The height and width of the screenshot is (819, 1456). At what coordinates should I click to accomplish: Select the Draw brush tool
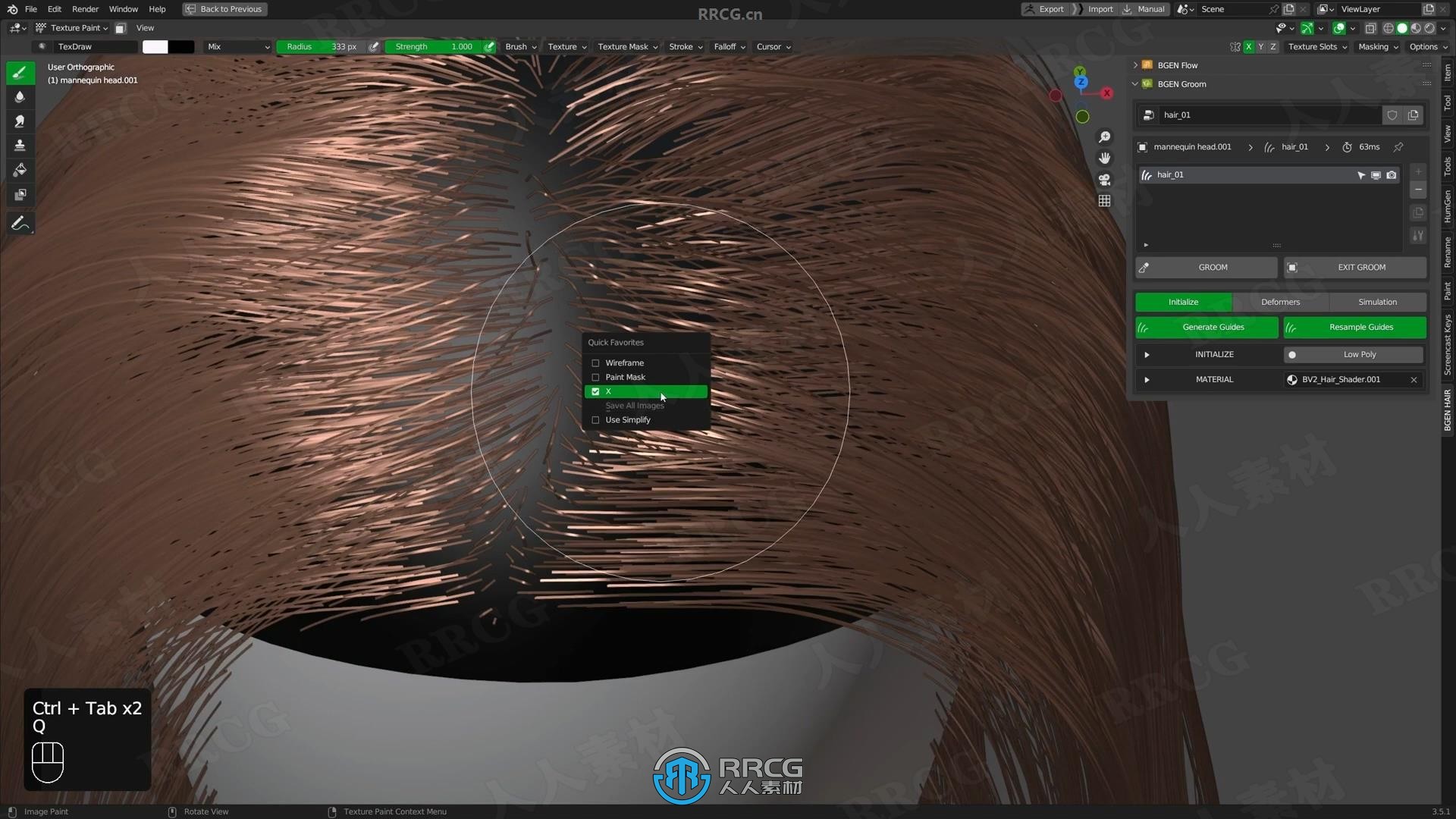click(20, 73)
